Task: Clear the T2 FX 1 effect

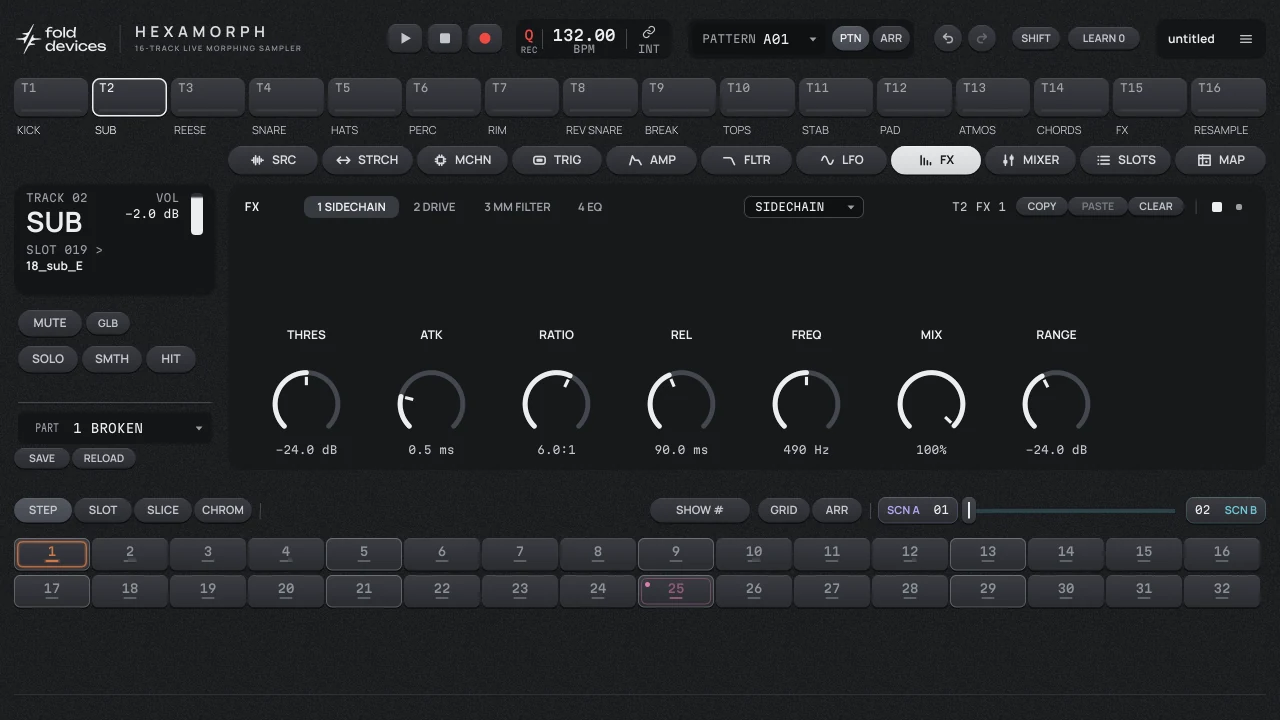Action: coord(1156,206)
